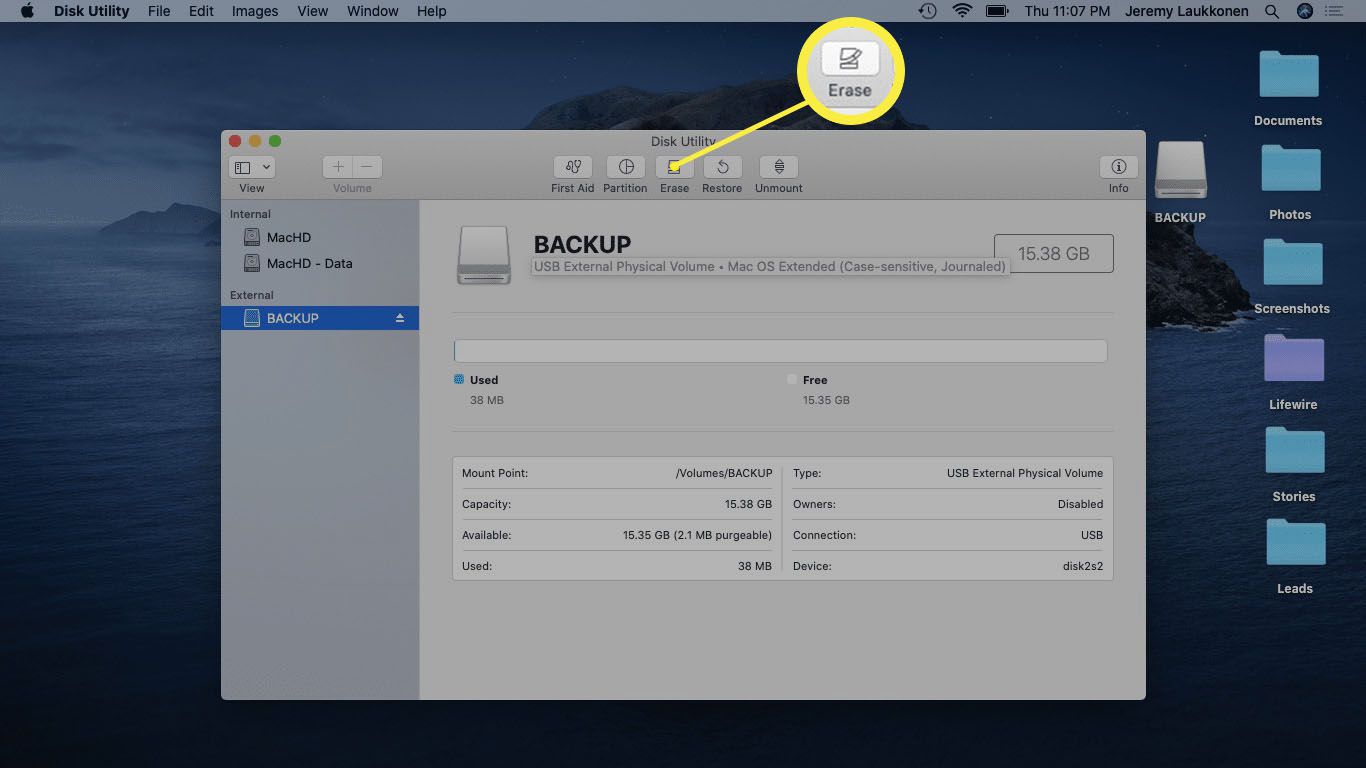Click the Siri menu bar icon

[x=1304, y=11]
